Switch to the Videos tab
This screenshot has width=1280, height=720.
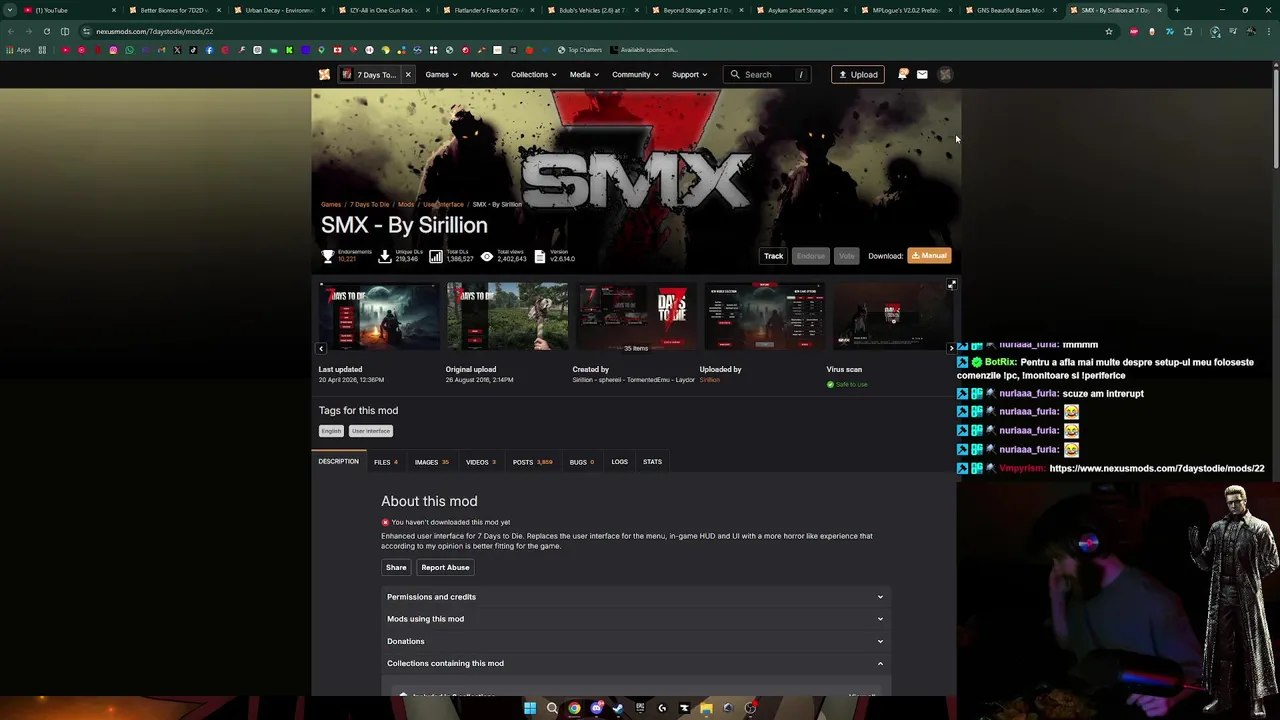click(x=481, y=462)
